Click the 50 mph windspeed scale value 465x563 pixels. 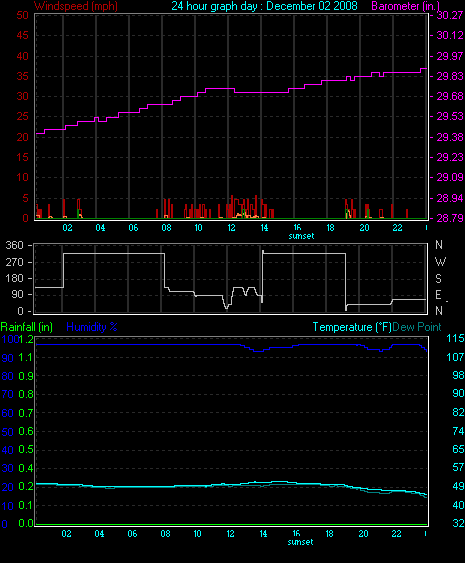click(x=22, y=15)
